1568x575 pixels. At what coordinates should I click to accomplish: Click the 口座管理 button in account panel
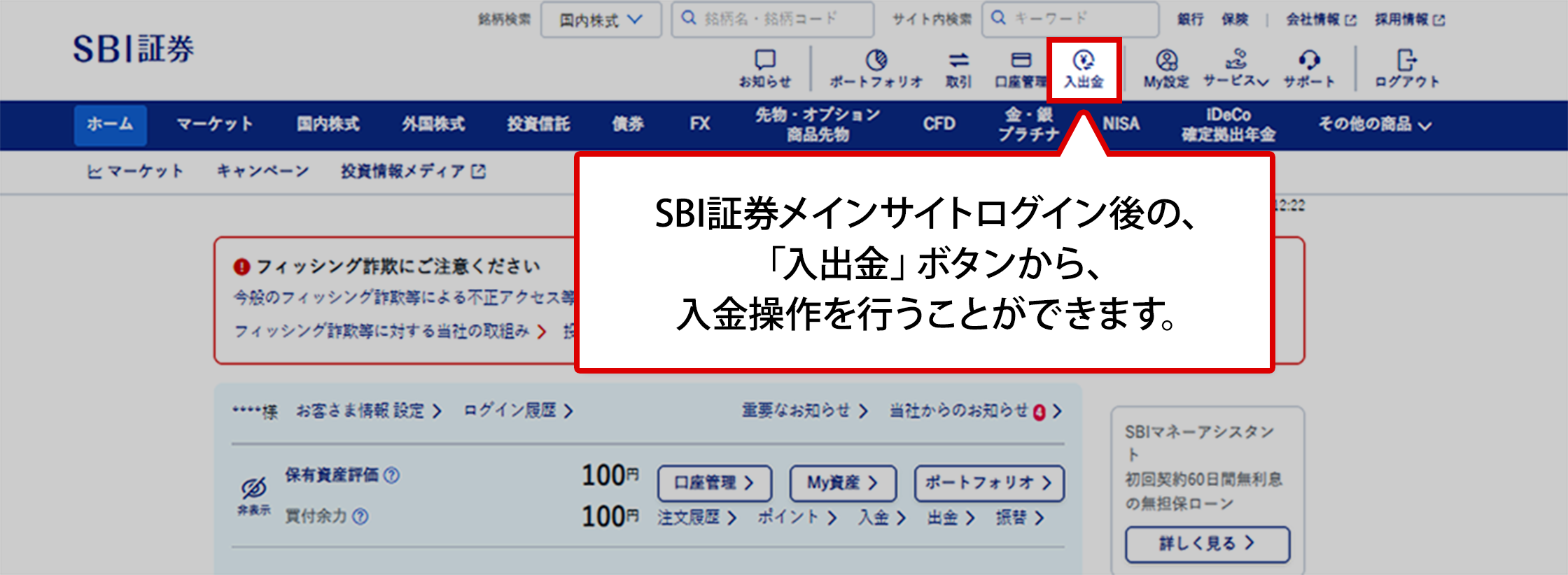pyautogui.click(x=714, y=483)
